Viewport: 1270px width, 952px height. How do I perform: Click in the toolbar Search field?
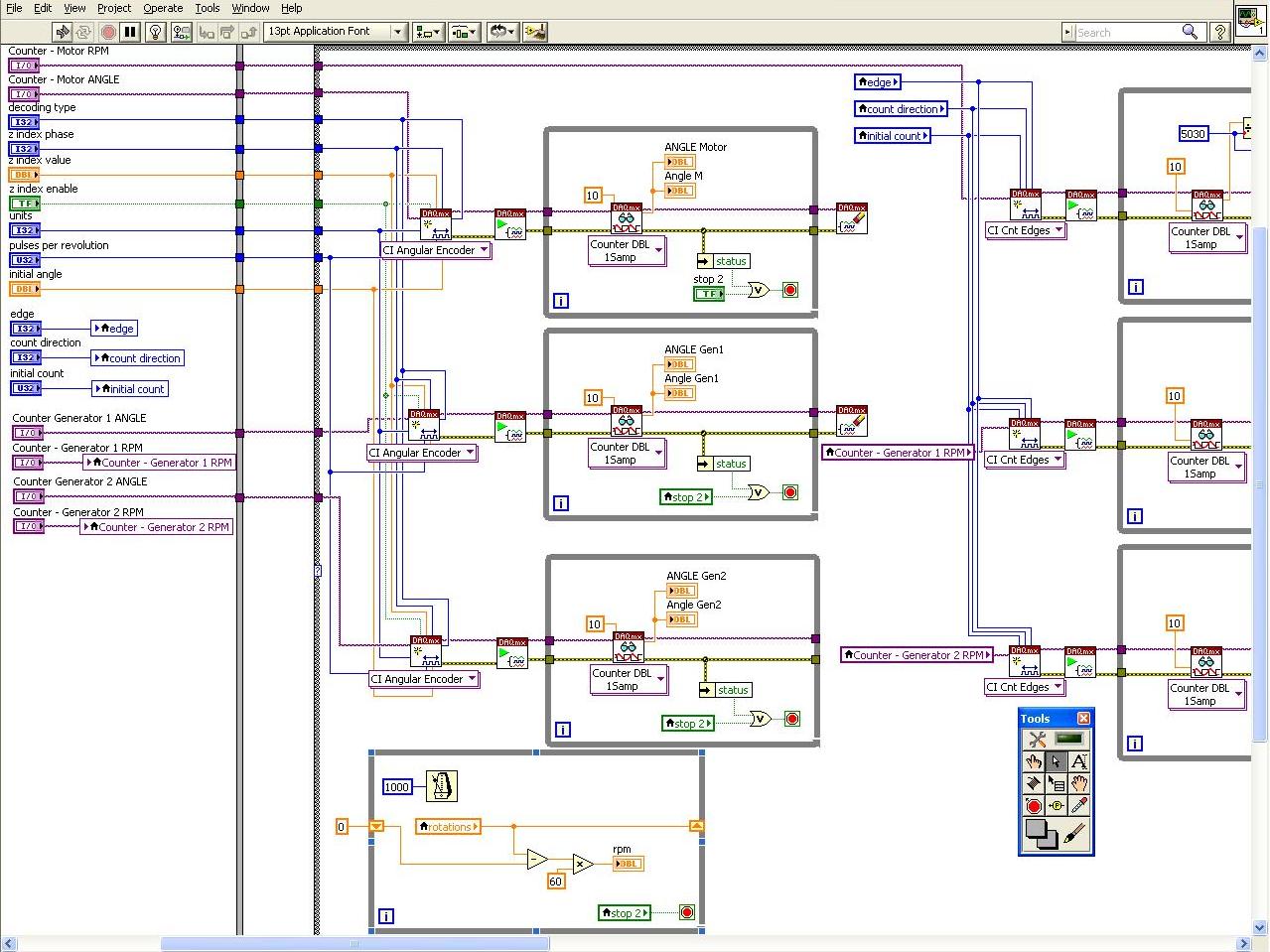click(x=1126, y=32)
